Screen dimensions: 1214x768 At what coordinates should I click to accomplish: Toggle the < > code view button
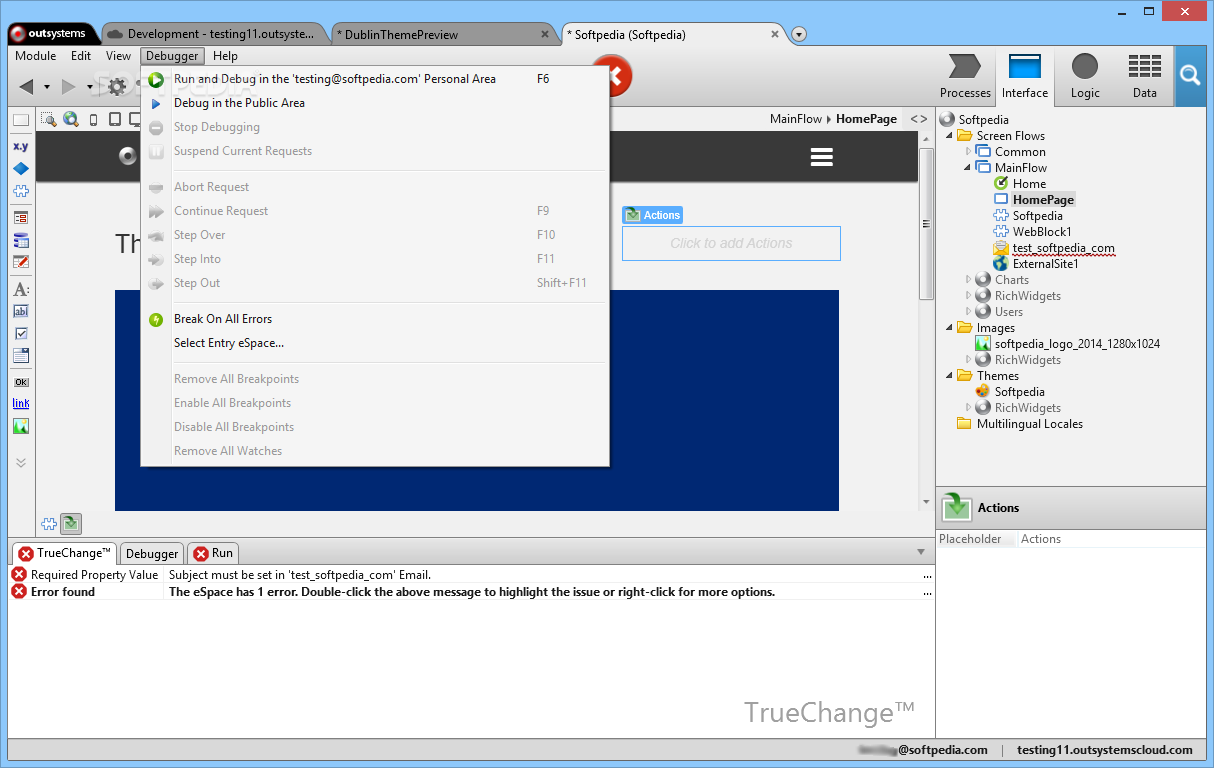918,119
